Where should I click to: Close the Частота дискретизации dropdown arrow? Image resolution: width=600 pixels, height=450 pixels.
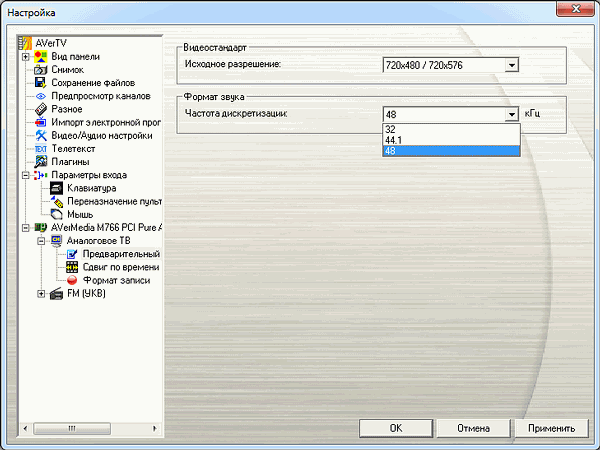[x=512, y=114]
